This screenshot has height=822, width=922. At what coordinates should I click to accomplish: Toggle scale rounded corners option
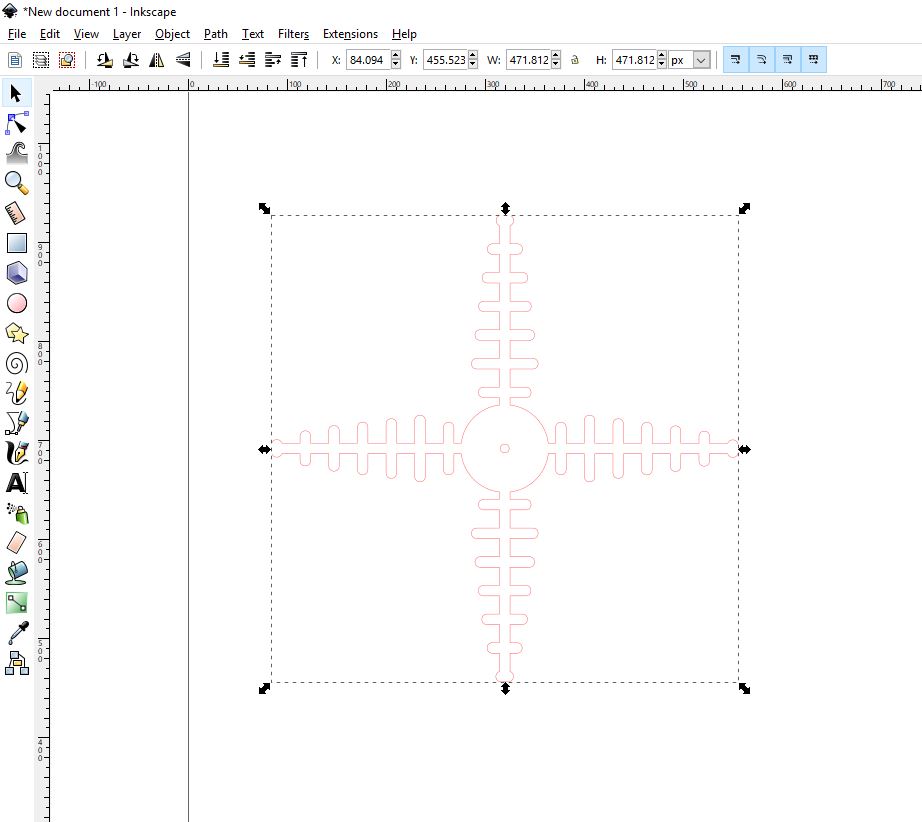click(761, 59)
